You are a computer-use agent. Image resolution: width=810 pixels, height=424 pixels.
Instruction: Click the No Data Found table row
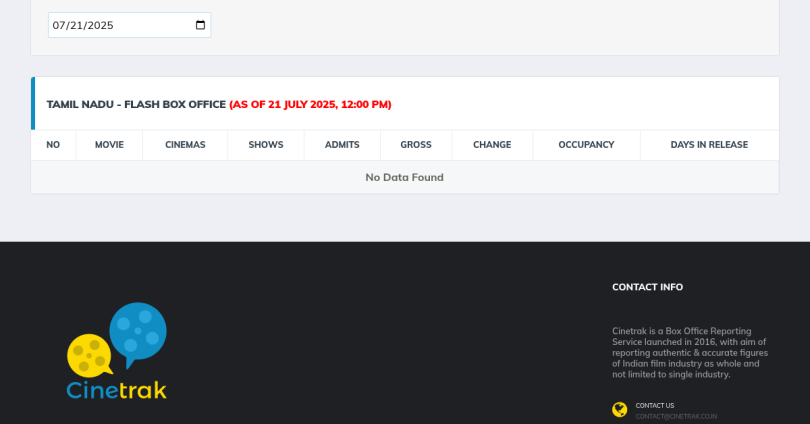click(404, 177)
